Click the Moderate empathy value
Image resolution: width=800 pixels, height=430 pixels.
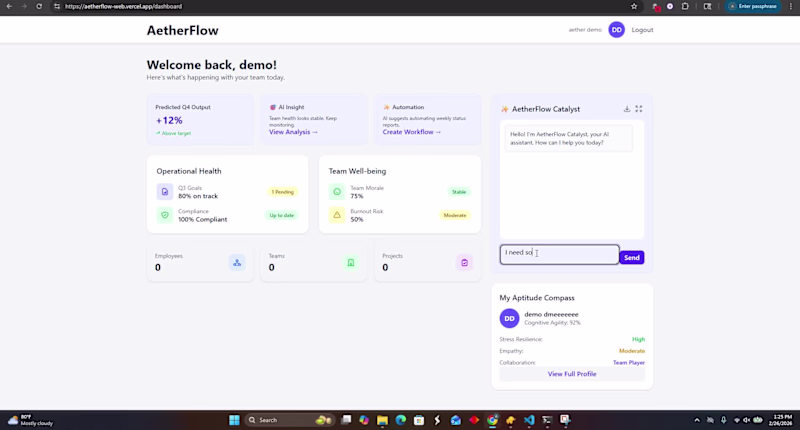pos(632,351)
